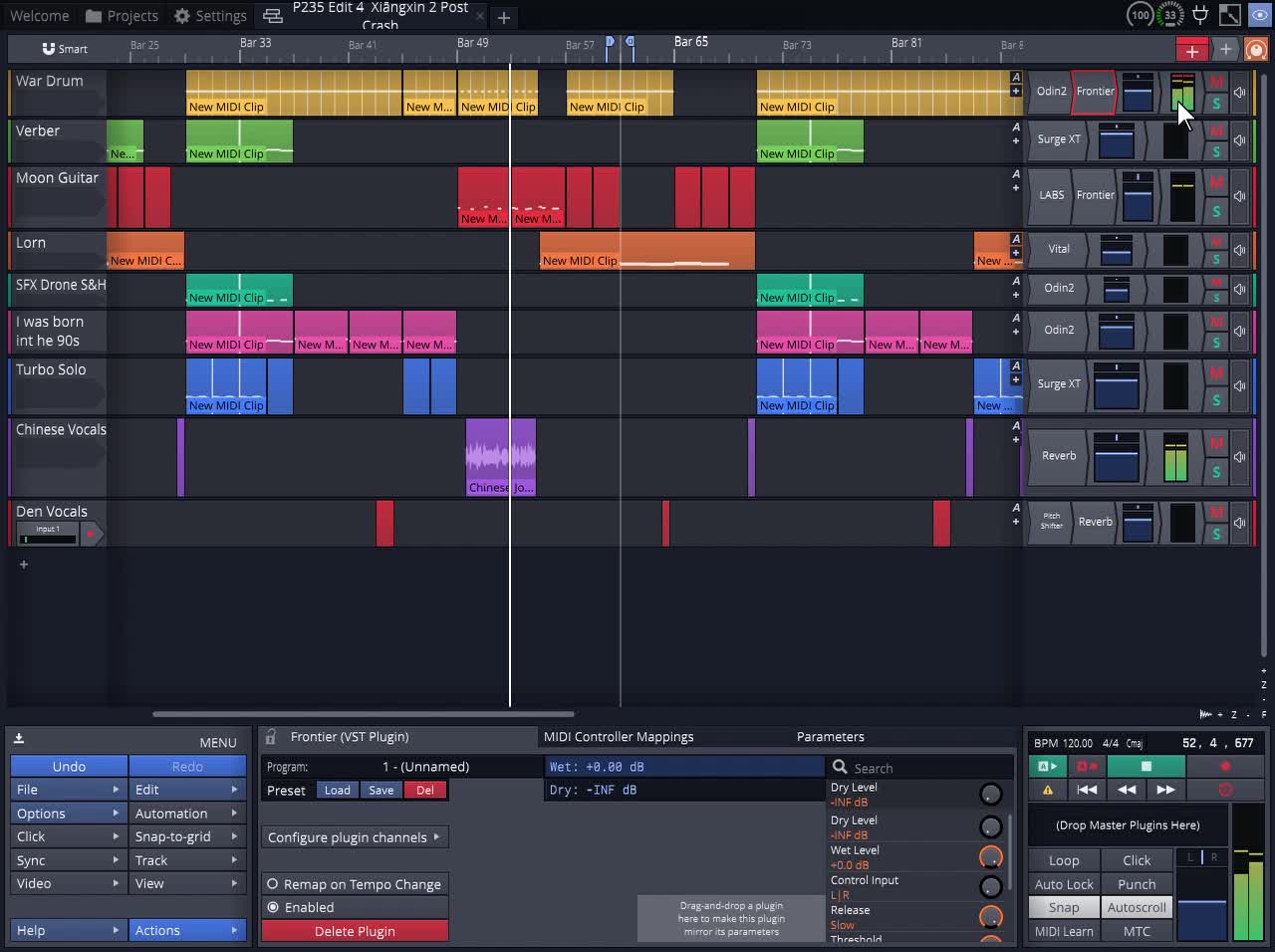This screenshot has height=952, width=1275.
Task: Click the warning triangle icon
Action: (x=1048, y=789)
